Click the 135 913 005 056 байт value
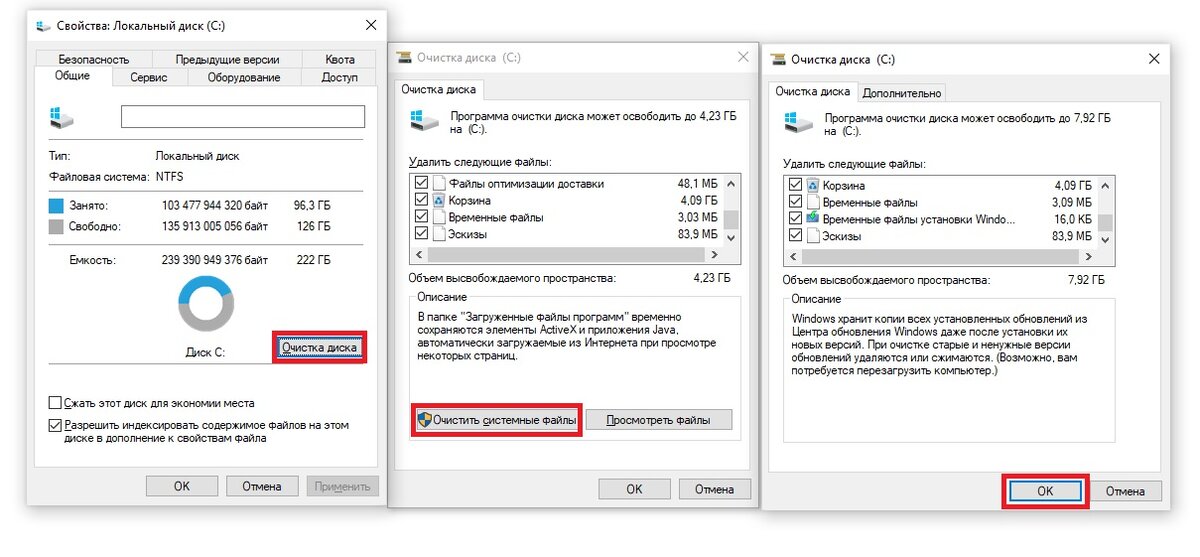This screenshot has height=557, width=1200. pos(215,226)
